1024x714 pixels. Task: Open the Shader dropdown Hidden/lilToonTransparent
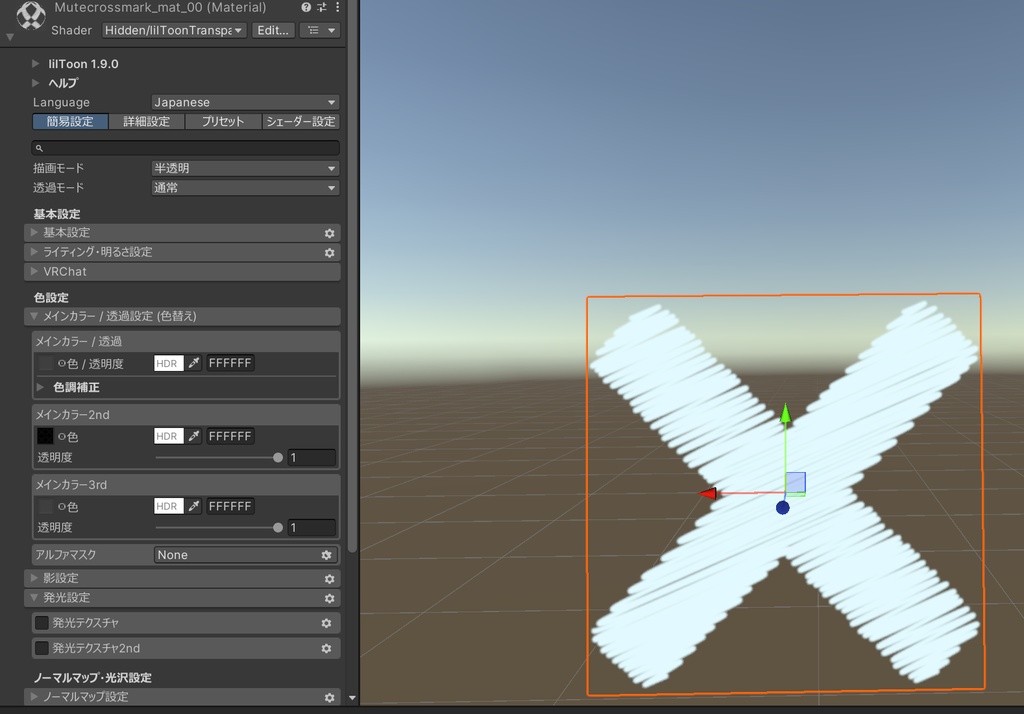click(x=173, y=30)
